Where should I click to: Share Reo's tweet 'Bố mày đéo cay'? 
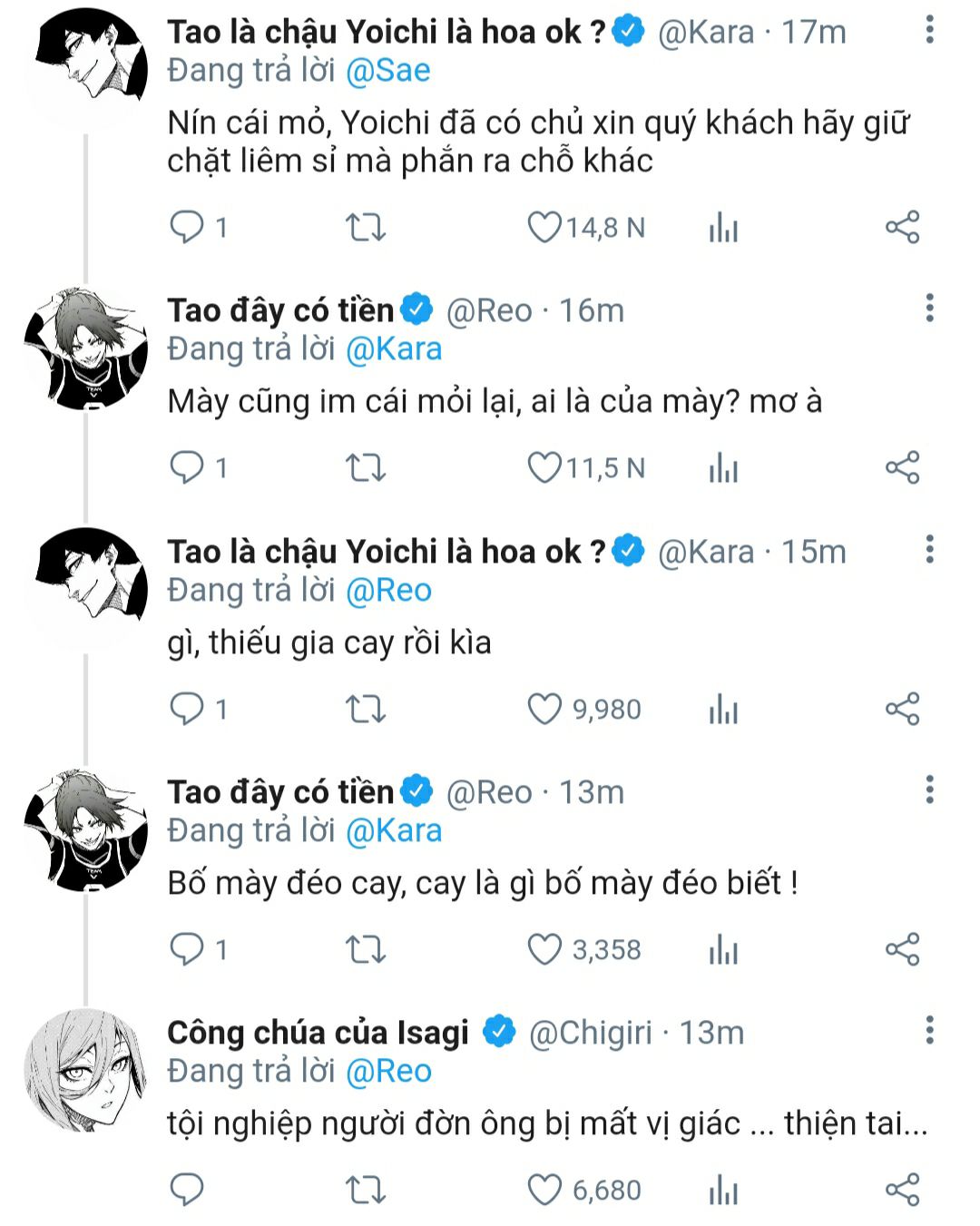point(902,949)
